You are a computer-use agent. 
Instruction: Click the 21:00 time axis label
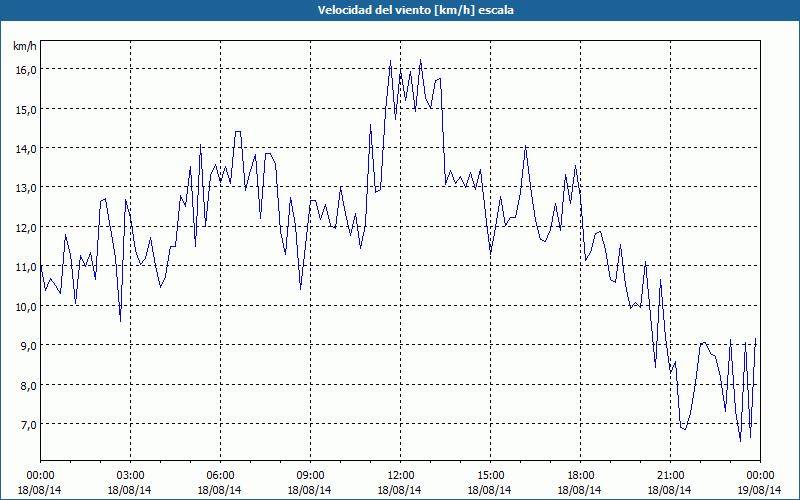tap(670, 476)
